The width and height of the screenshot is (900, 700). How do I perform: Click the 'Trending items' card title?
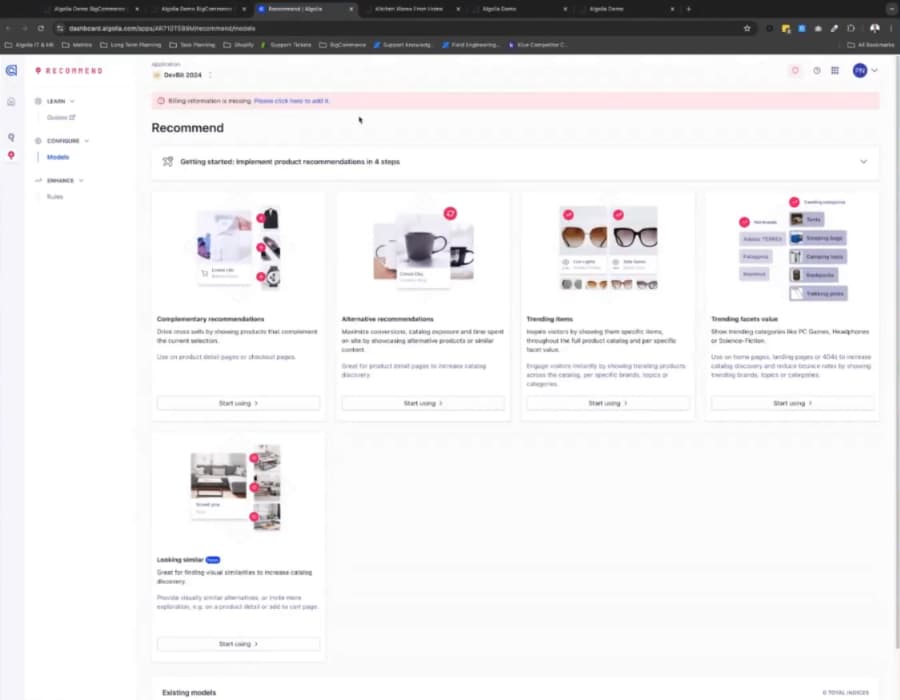pyautogui.click(x=549, y=319)
